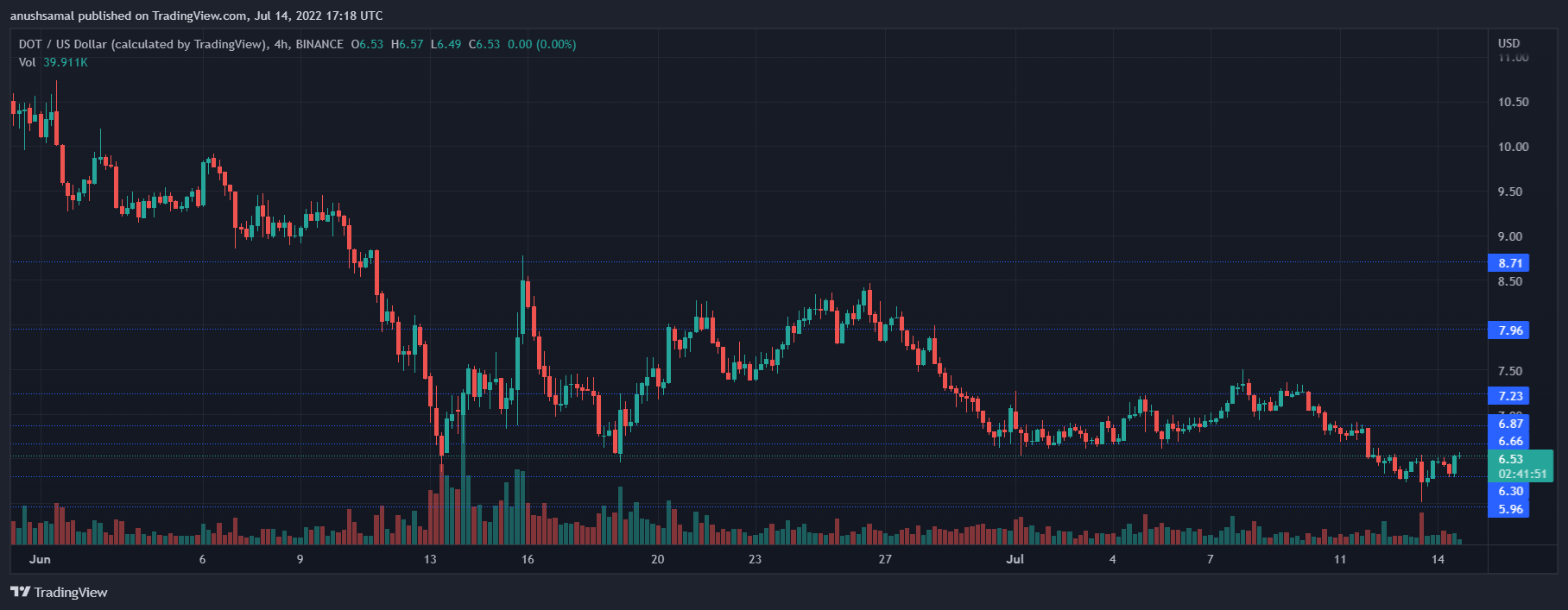Select date 16 on the time axis
Viewport: 1568px width, 610px height.
coord(528,559)
